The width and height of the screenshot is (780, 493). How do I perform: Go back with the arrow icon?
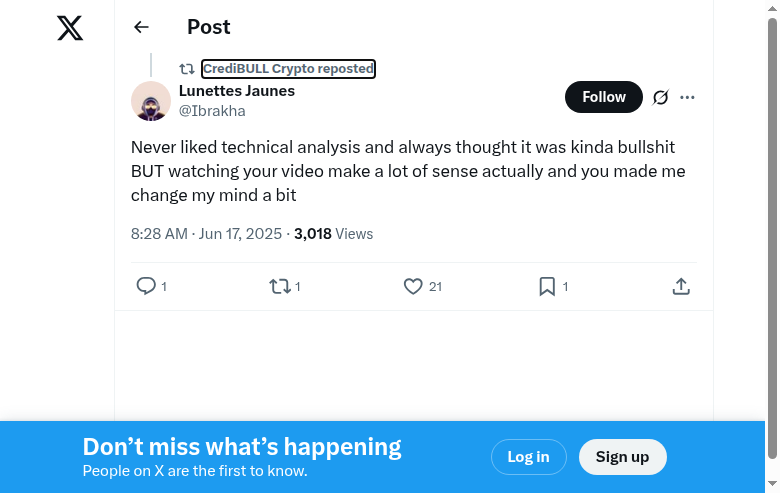[x=141, y=28]
